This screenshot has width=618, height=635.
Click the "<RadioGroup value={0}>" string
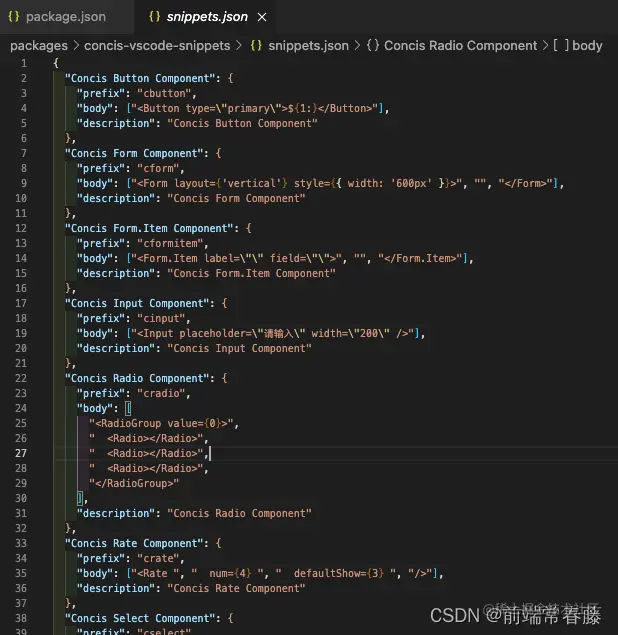tap(161, 423)
